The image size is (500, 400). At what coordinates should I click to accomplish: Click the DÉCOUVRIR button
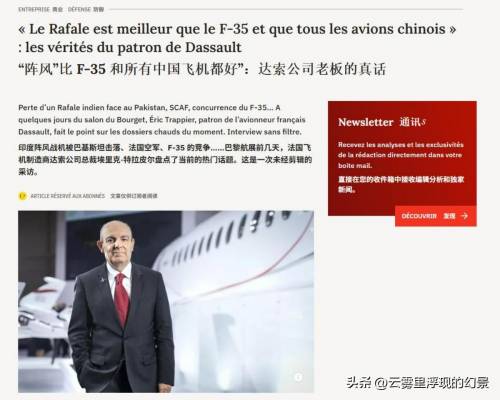click(x=436, y=216)
